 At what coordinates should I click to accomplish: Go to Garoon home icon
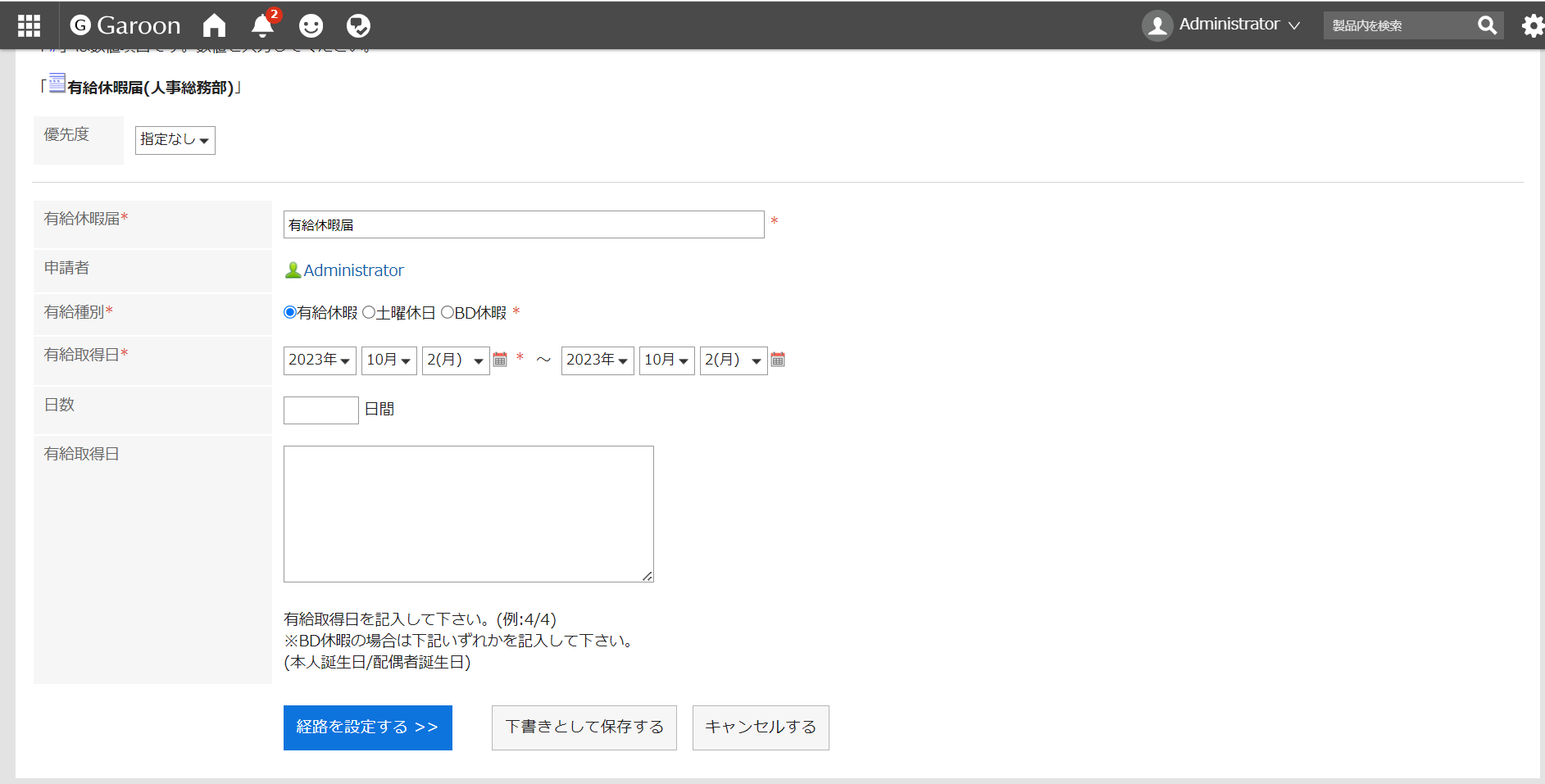[214, 26]
